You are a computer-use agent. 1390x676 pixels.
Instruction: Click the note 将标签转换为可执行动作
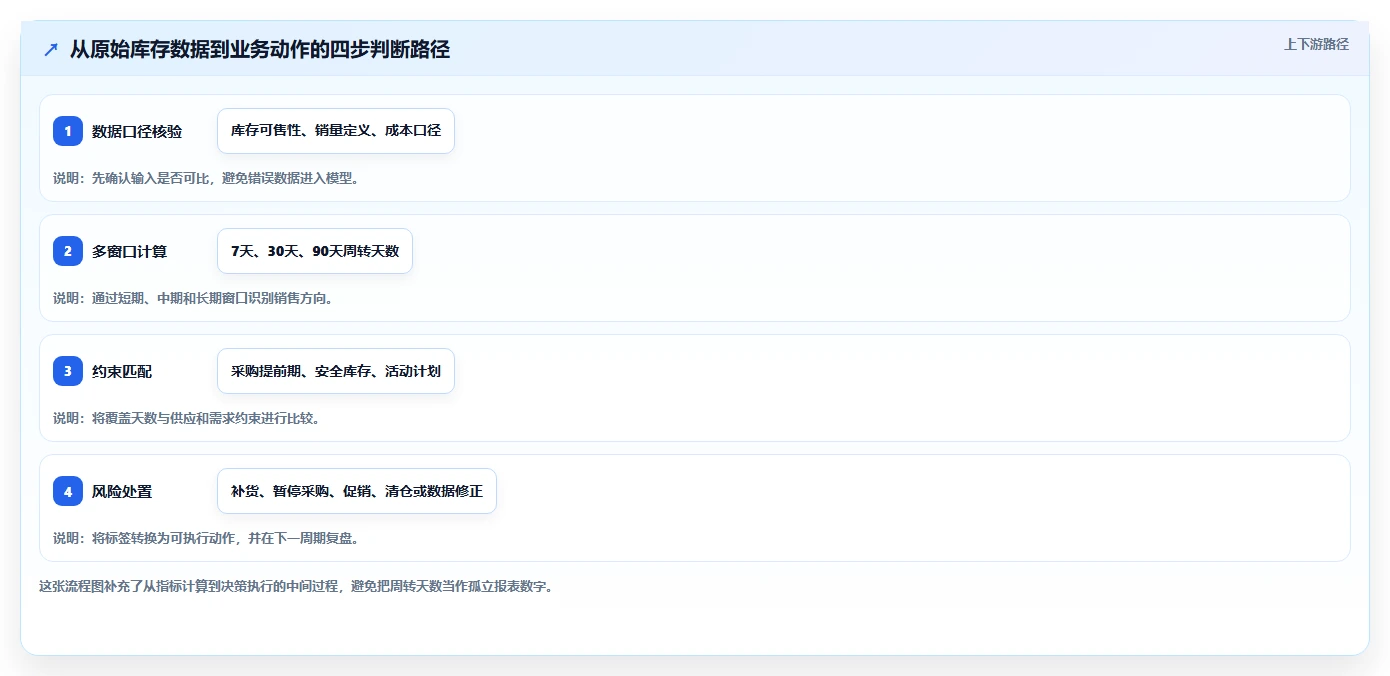(205, 538)
